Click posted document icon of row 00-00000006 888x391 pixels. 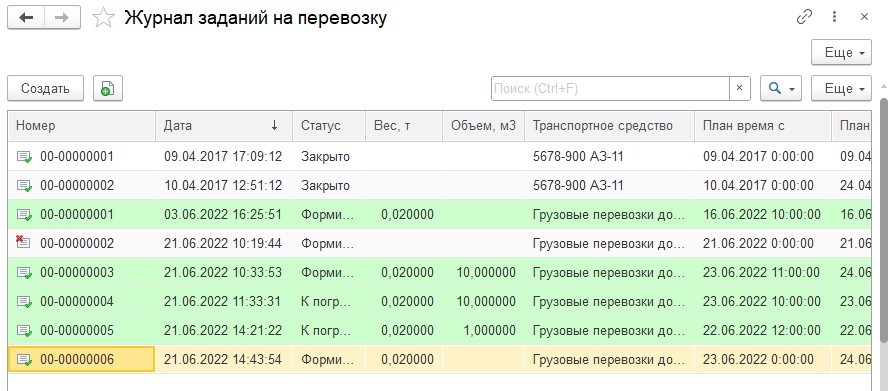(x=24, y=360)
